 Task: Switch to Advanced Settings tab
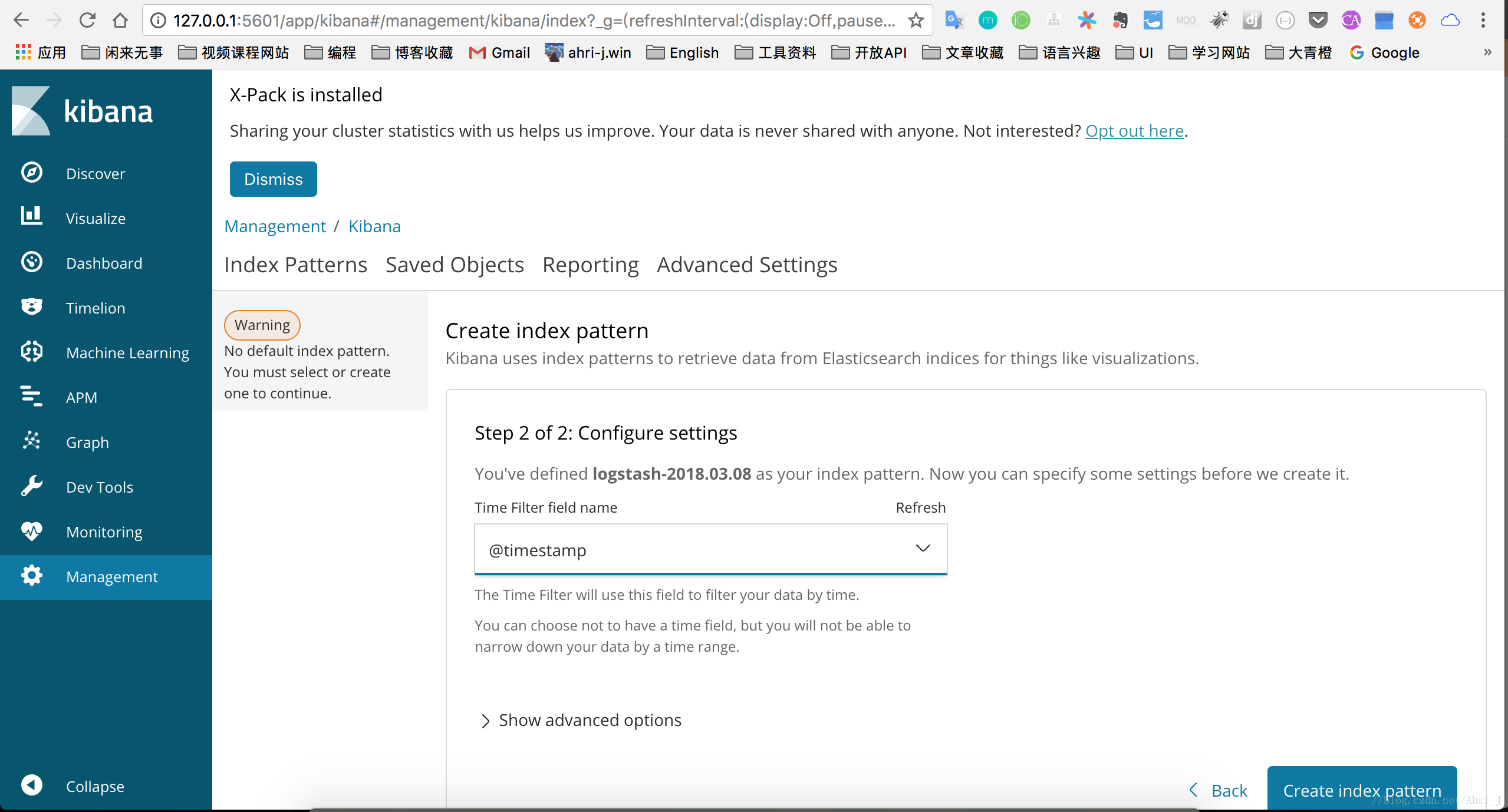[747, 265]
